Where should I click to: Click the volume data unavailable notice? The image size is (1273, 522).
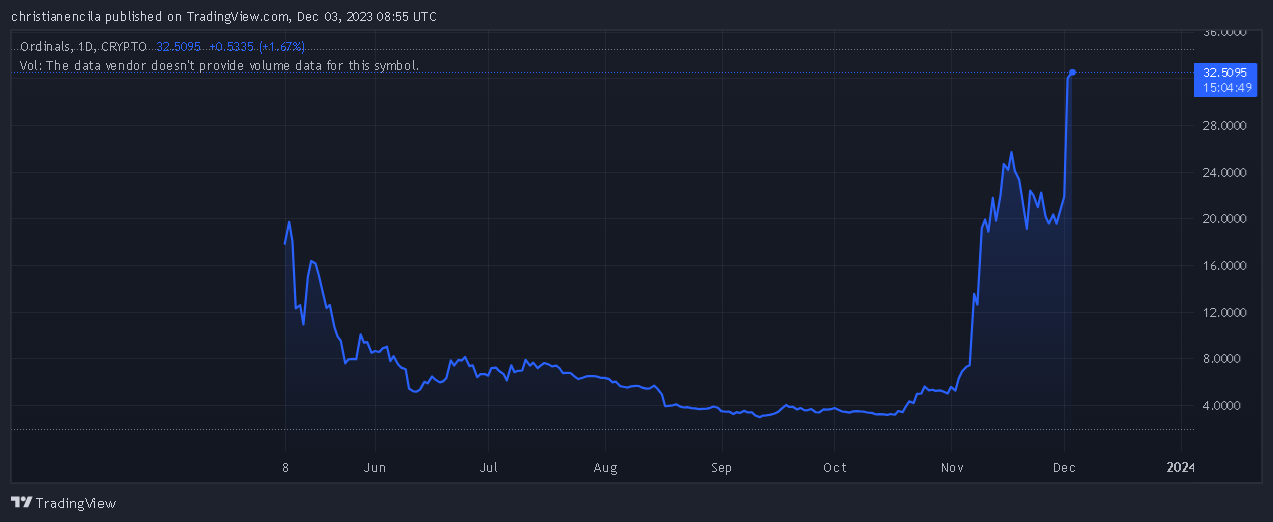coord(219,66)
